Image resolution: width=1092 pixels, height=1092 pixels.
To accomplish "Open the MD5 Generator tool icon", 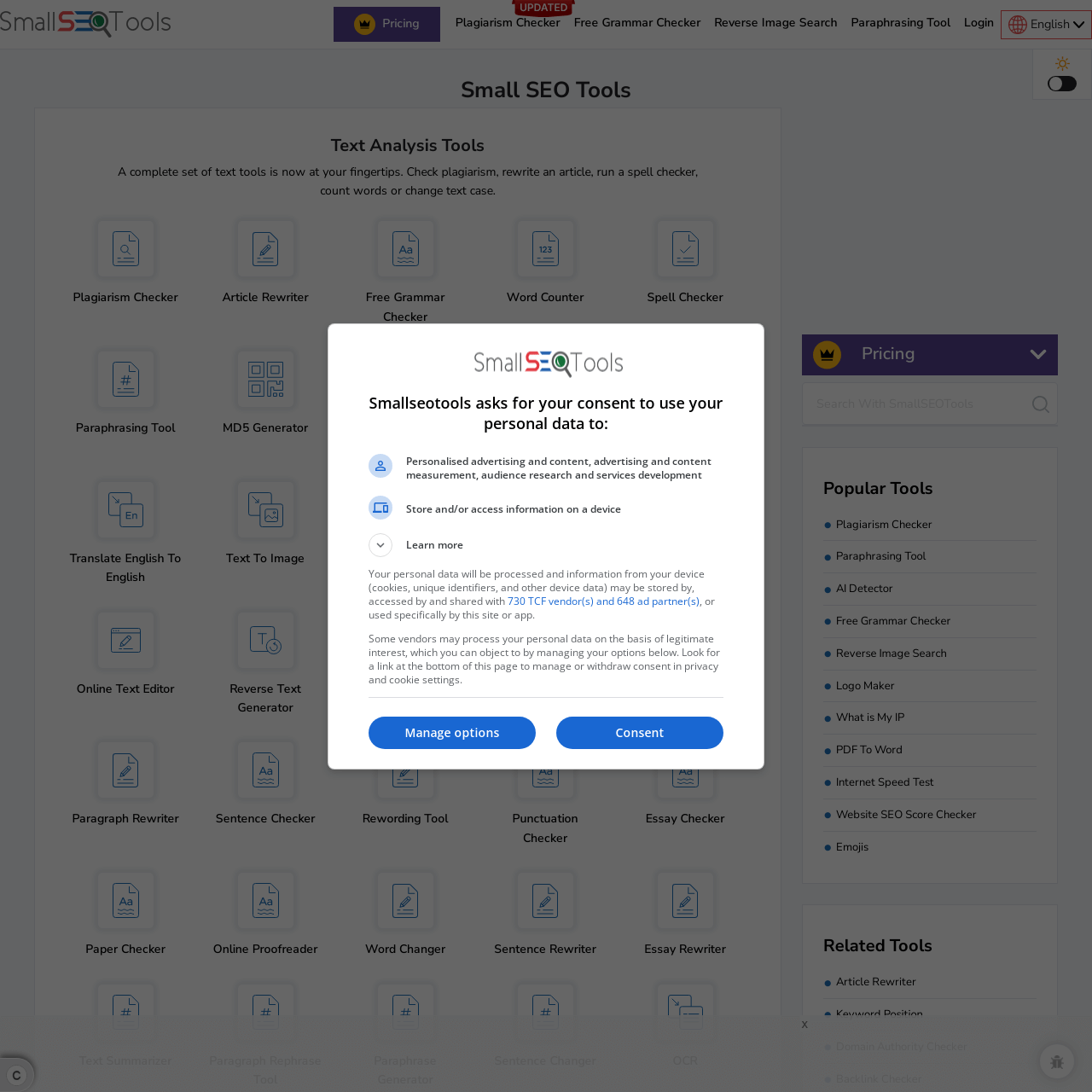I will pyautogui.click(x=264, y=379).
